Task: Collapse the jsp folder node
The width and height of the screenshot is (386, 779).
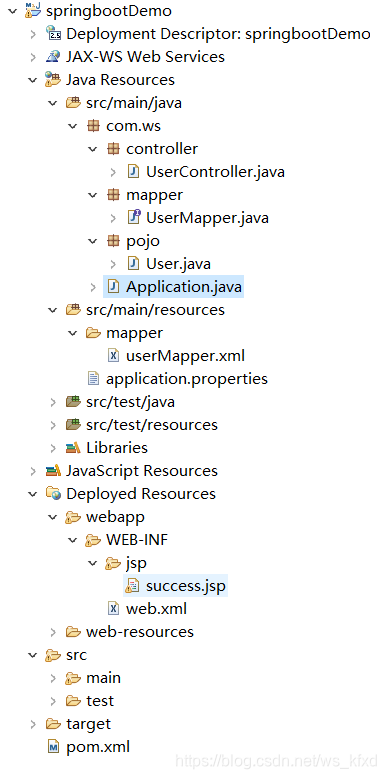Action: point(92,562)
